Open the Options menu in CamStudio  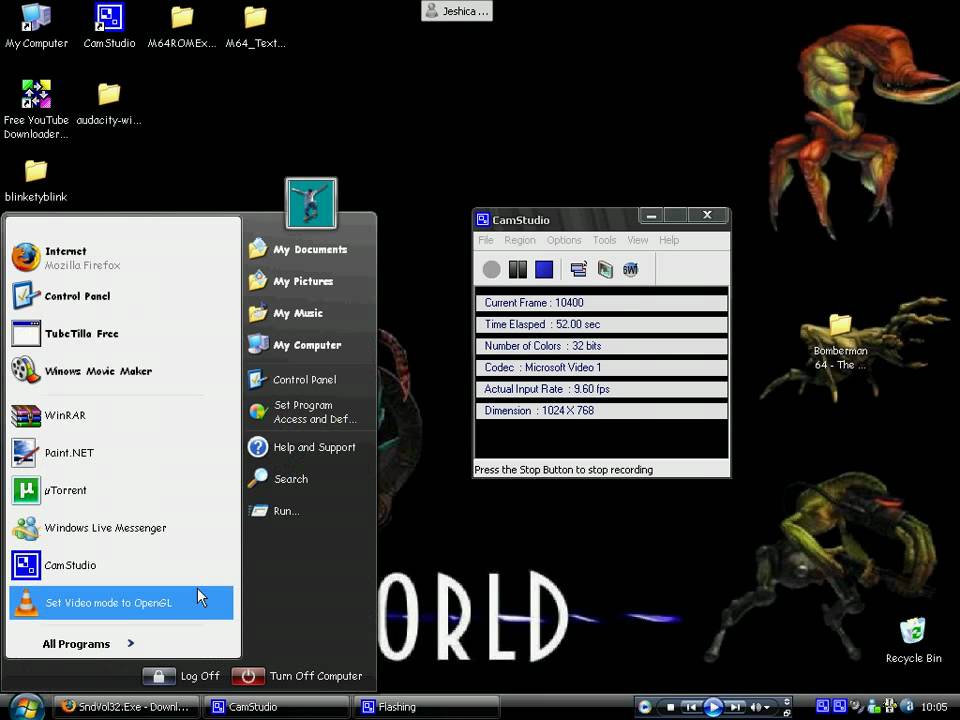564,240
